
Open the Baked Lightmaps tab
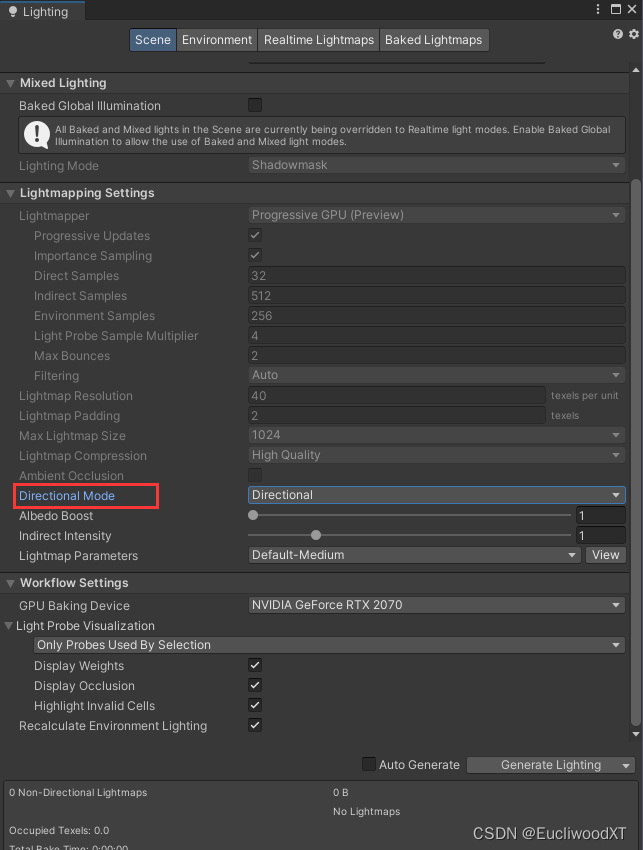coord(434,40)
